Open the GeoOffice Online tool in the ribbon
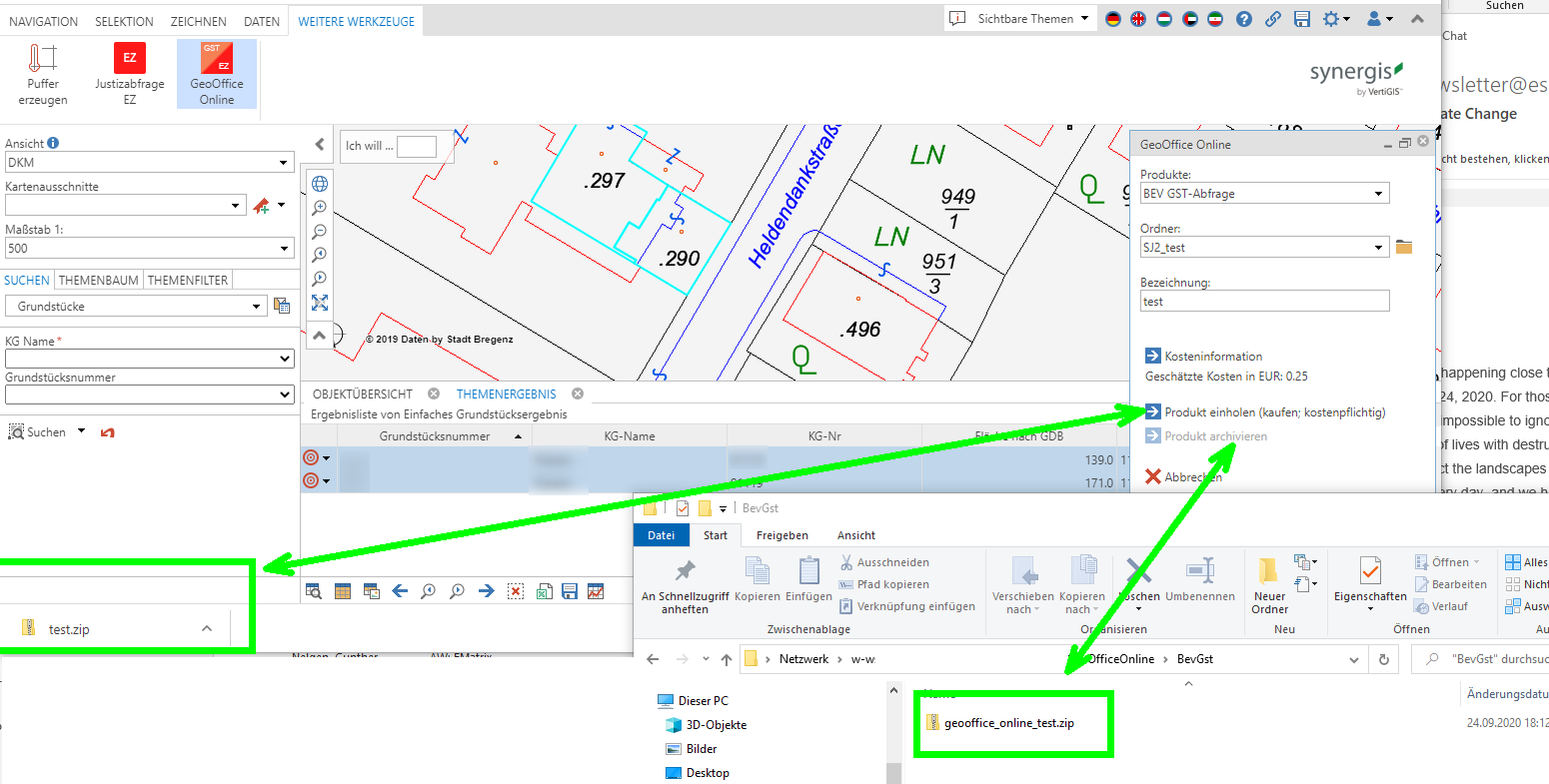 (216, 70)
